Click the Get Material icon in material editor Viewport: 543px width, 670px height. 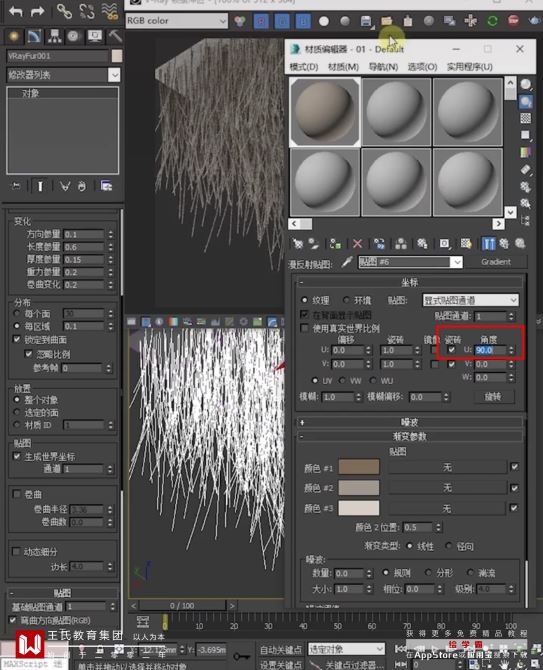click(298, 244)
